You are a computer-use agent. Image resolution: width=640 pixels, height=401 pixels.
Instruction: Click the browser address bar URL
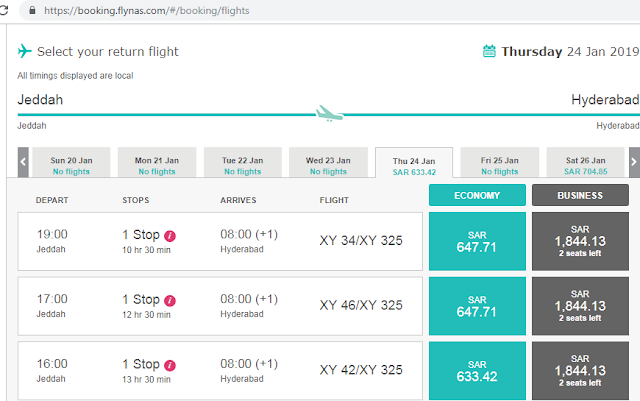147,11
